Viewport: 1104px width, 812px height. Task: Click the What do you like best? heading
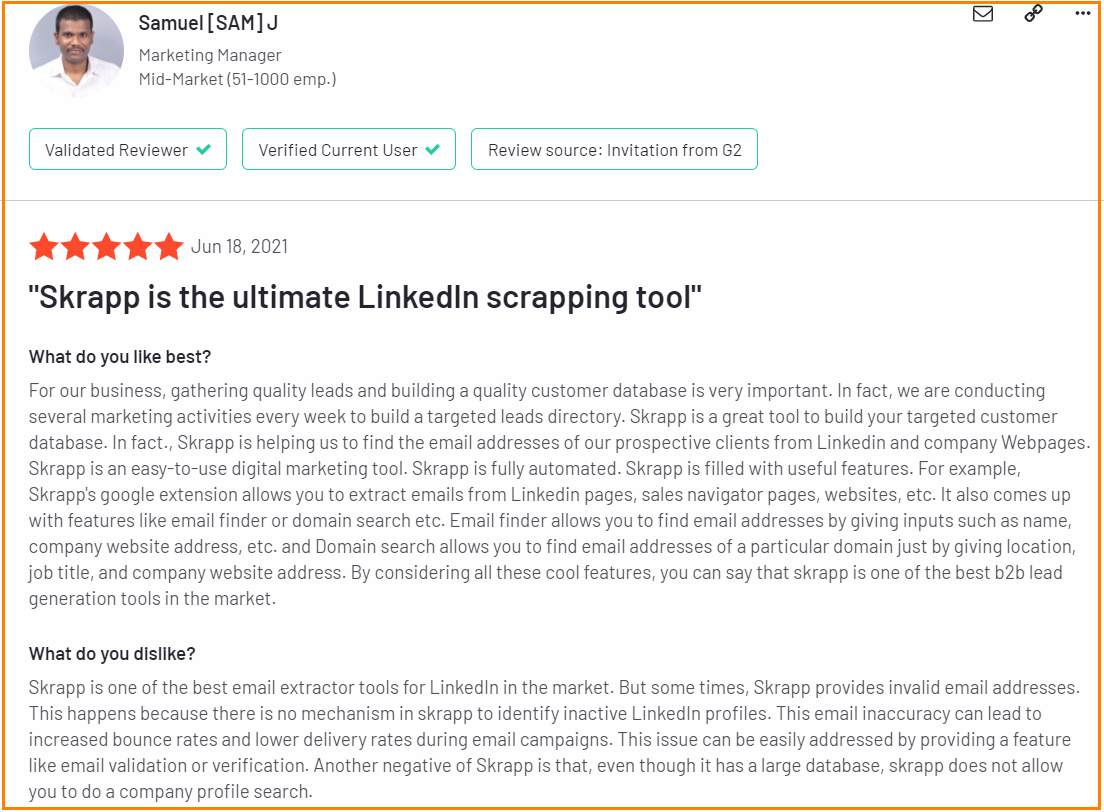pyautogui.click(x=120, y=357)
